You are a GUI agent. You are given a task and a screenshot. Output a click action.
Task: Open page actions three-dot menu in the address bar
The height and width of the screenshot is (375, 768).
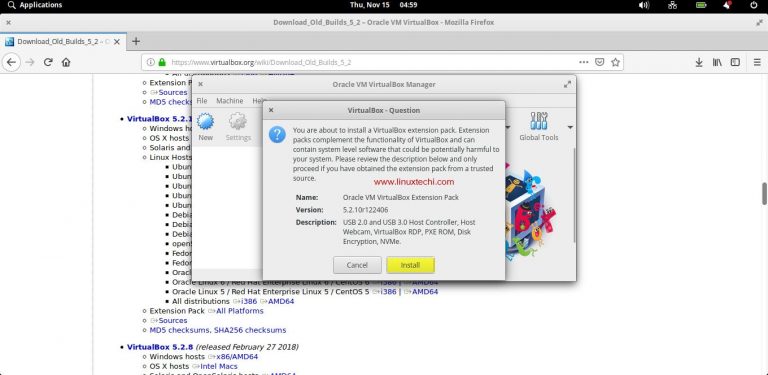(584, 62)
